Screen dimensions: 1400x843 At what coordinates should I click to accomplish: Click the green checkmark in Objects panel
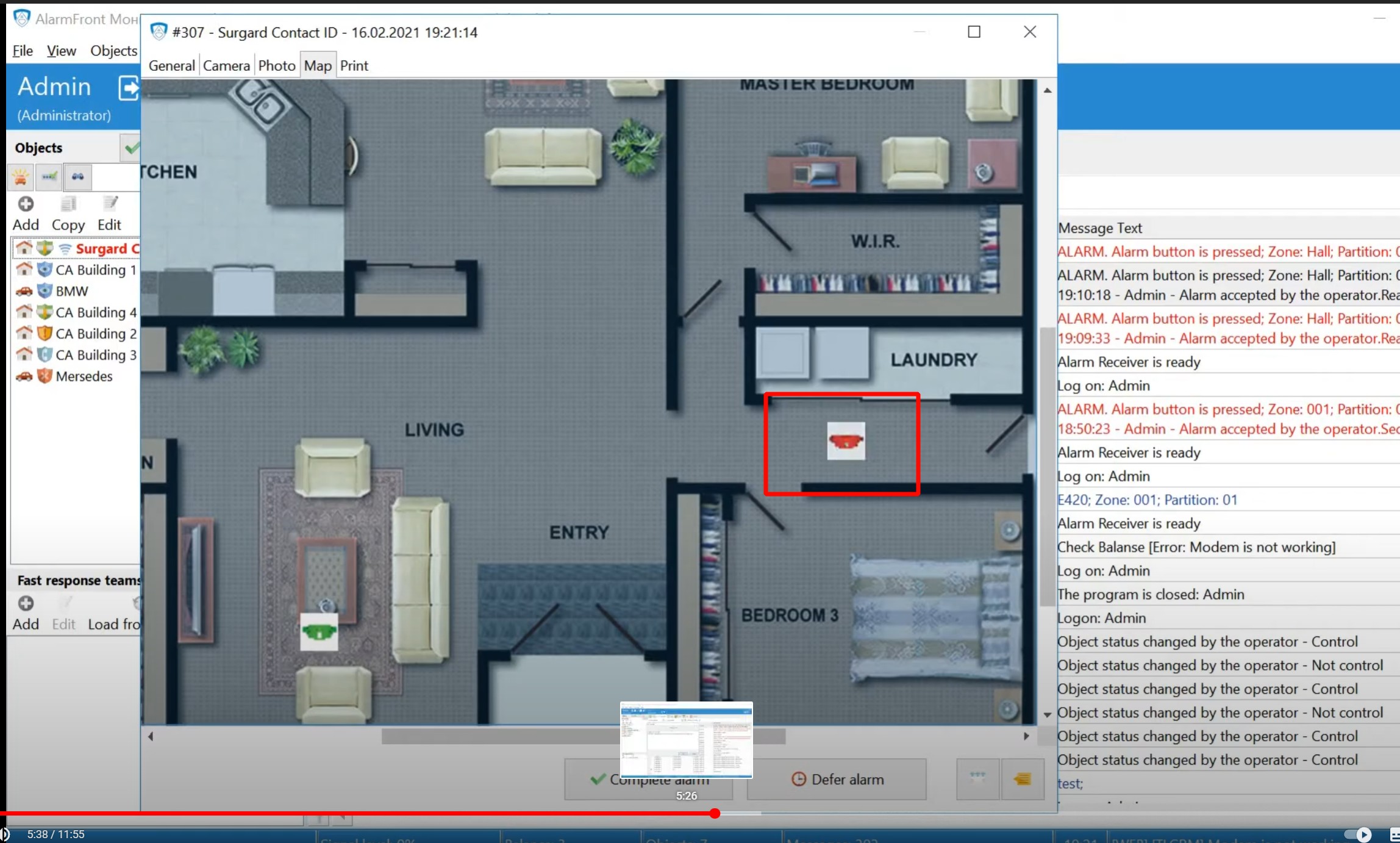(x=133, y=147)
